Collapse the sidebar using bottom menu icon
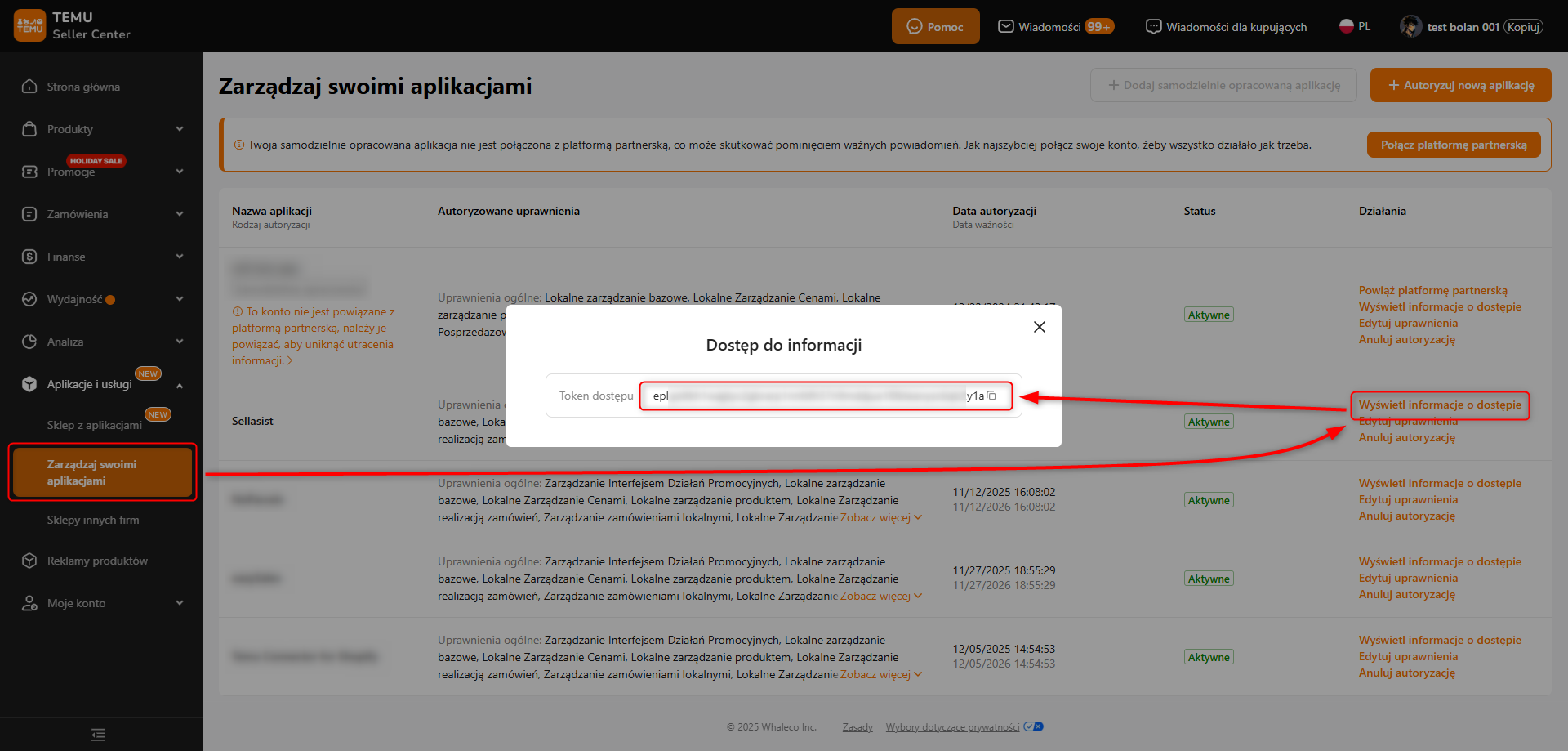The height and width of the screenshot is (751, 1568). pos(98,735)
